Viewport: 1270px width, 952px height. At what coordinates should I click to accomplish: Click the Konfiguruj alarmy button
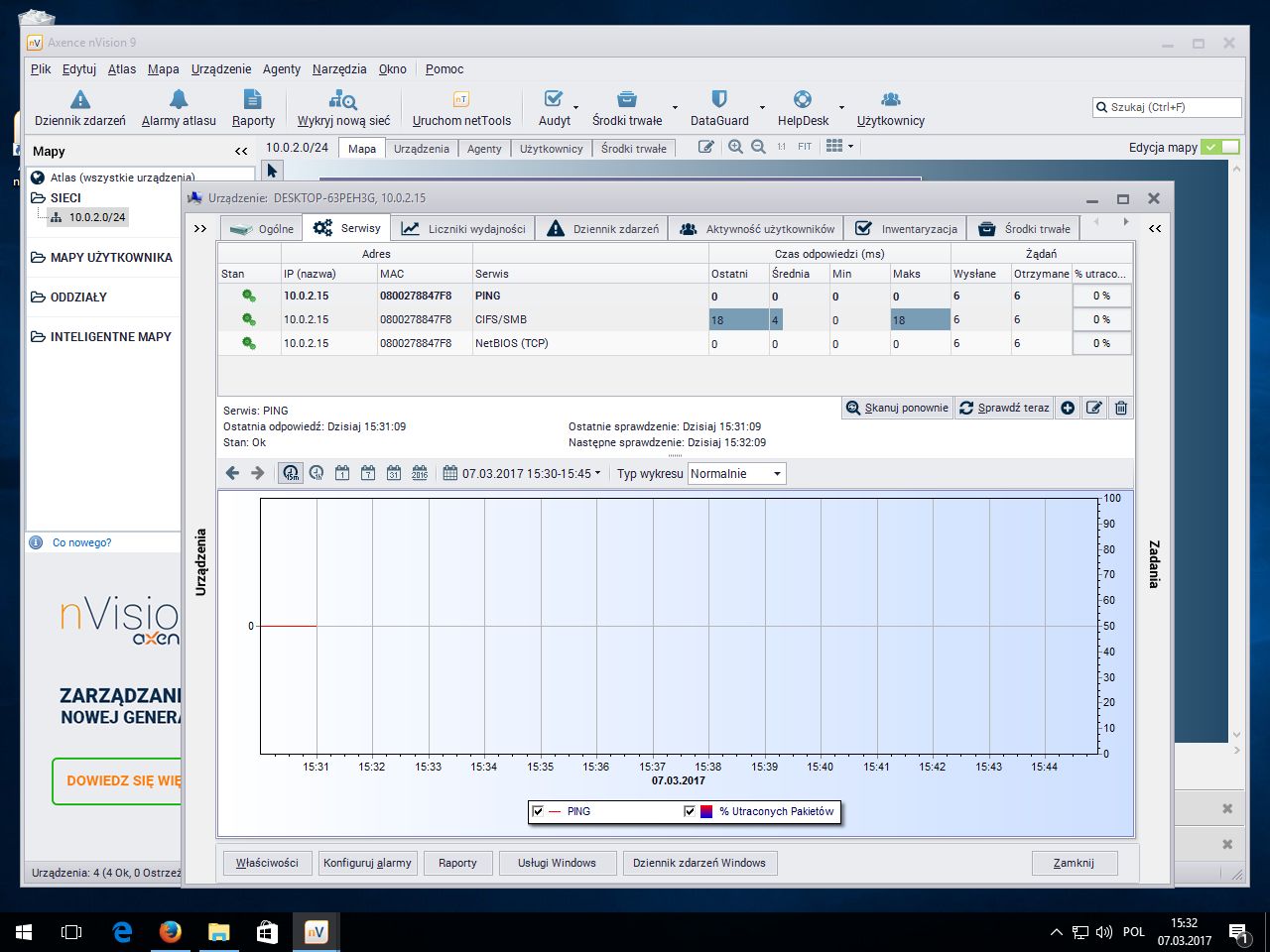tap(367, 863)
